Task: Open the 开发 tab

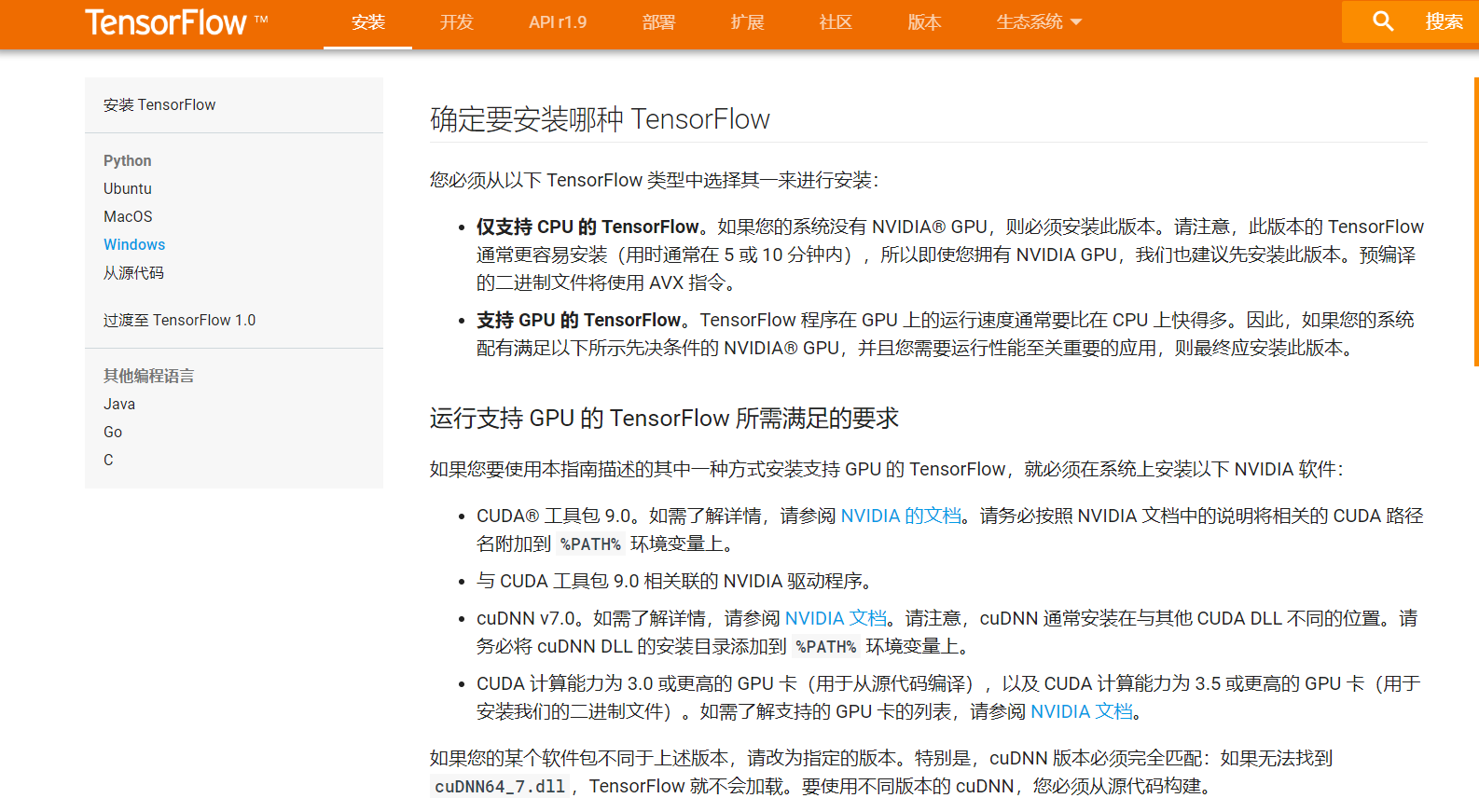Action: [x=457, y=22]
